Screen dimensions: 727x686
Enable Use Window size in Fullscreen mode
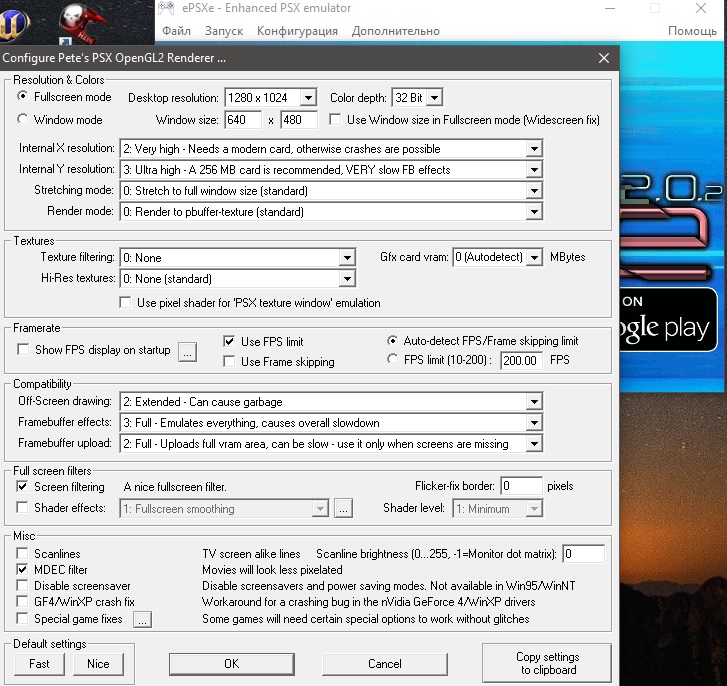(335, 120)
